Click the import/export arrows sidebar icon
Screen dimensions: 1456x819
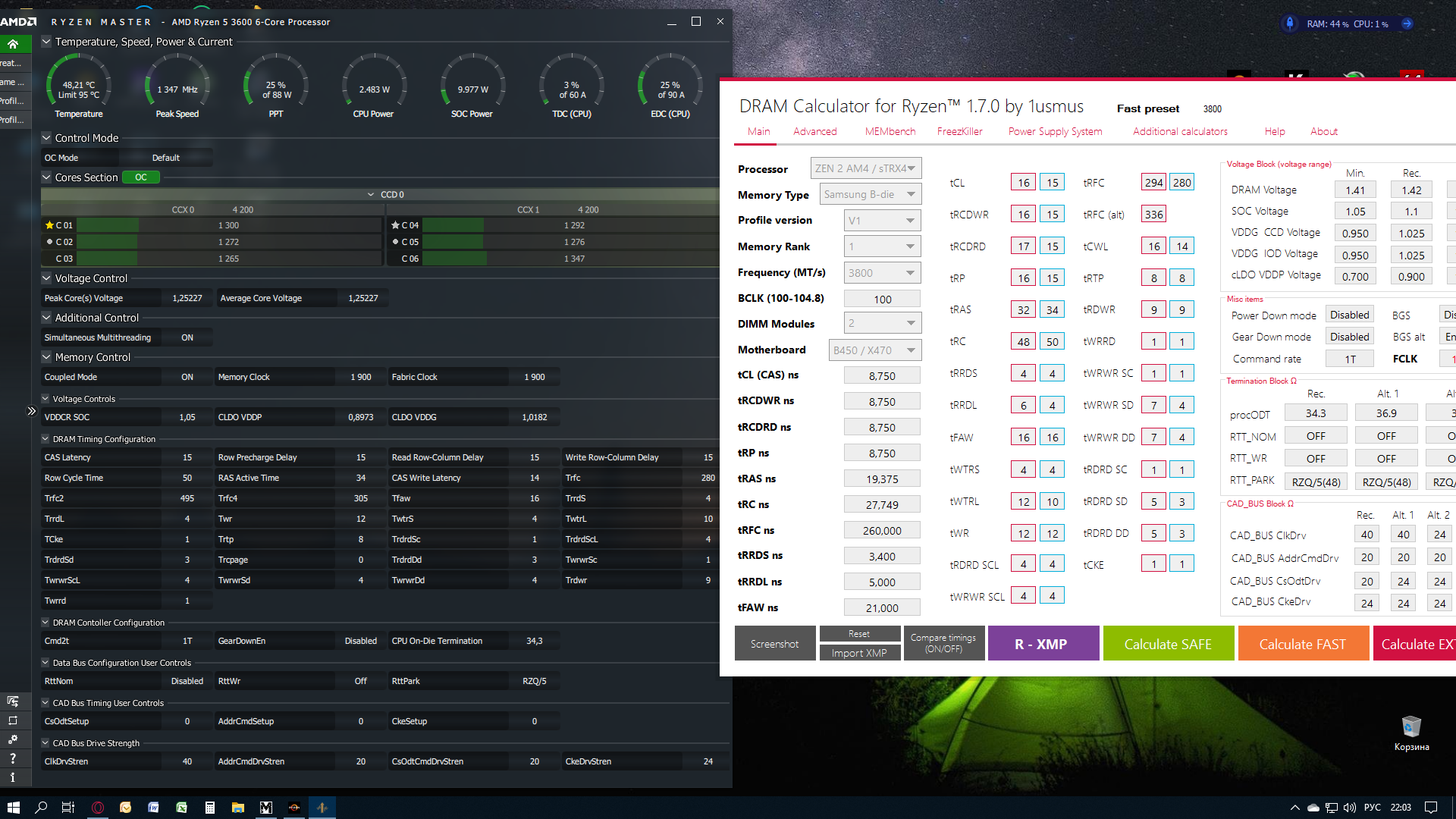13,701
